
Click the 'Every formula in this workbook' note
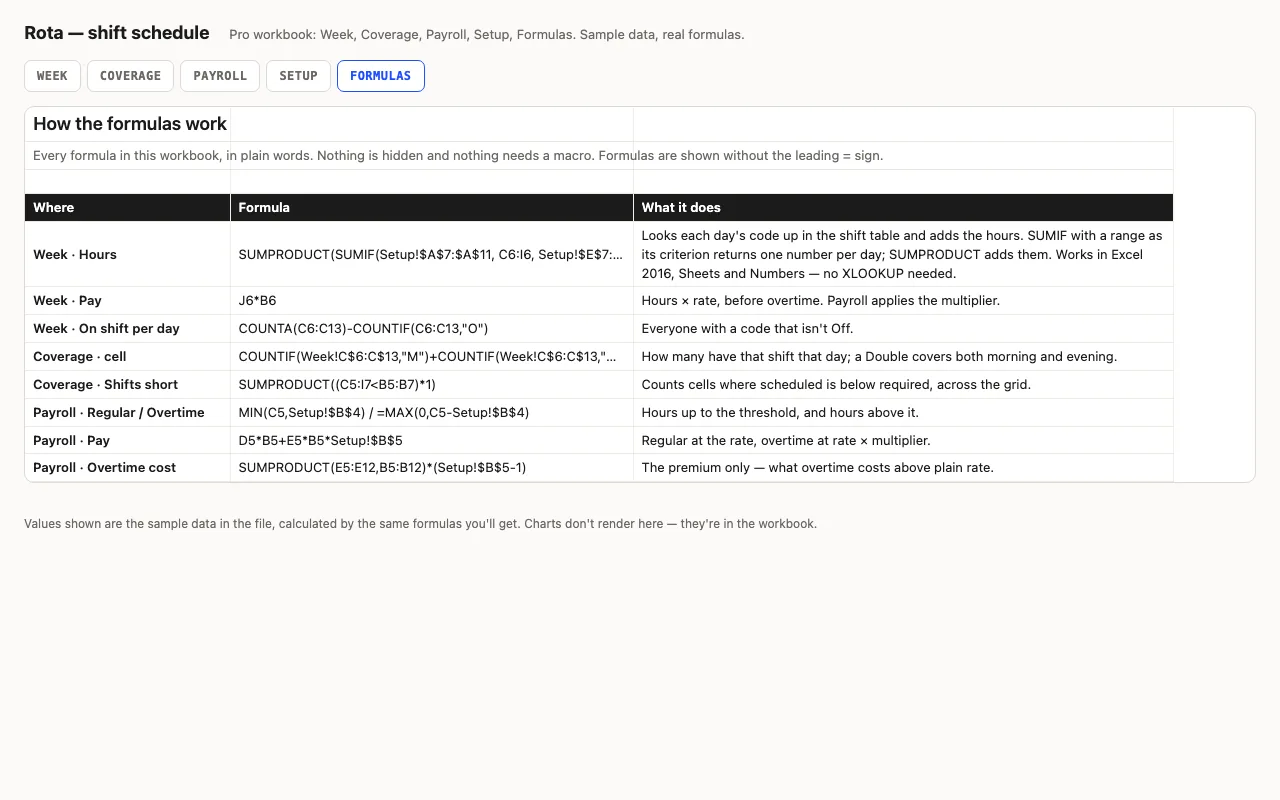pos(458,155)
